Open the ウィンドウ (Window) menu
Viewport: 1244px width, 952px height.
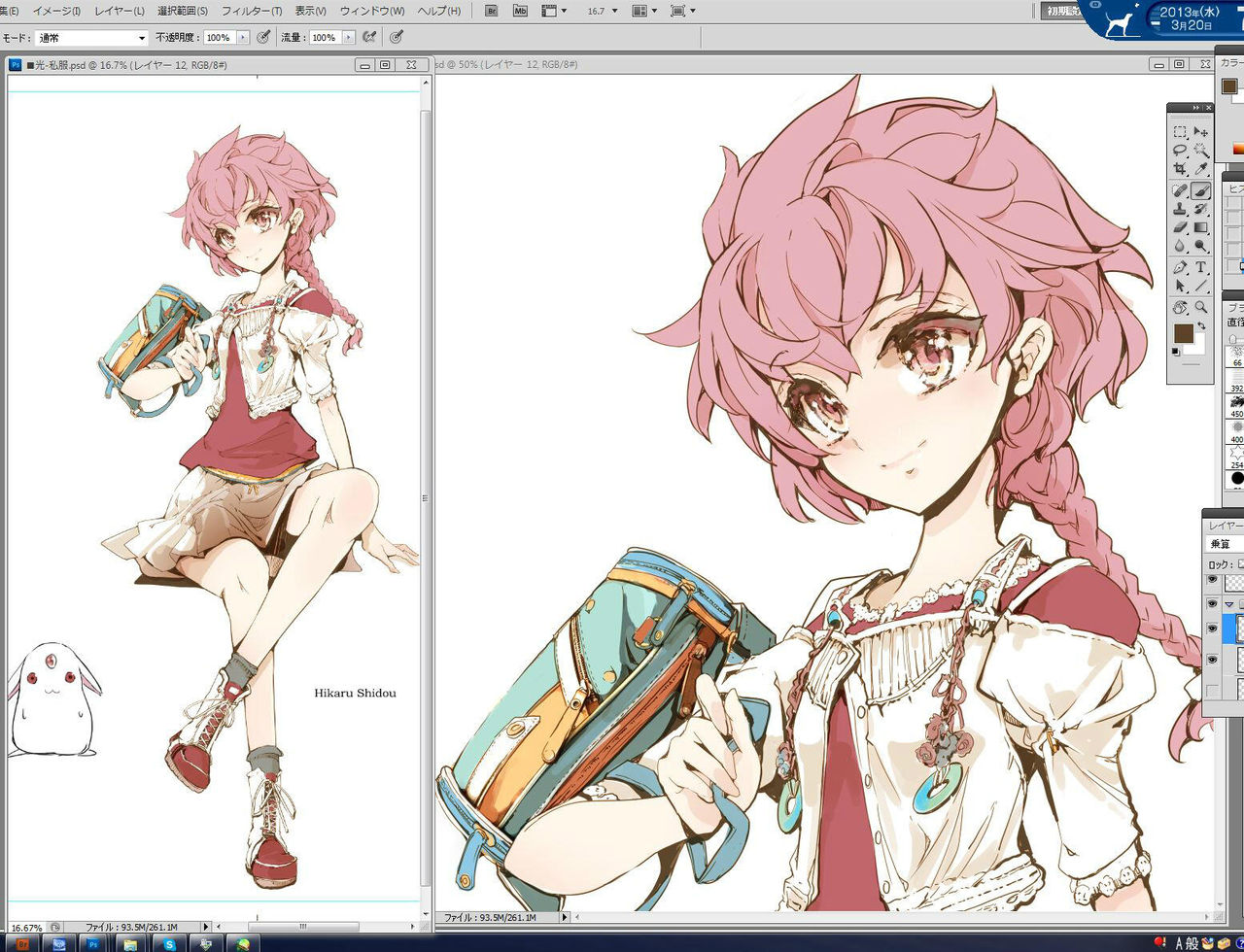coord(372,11)
